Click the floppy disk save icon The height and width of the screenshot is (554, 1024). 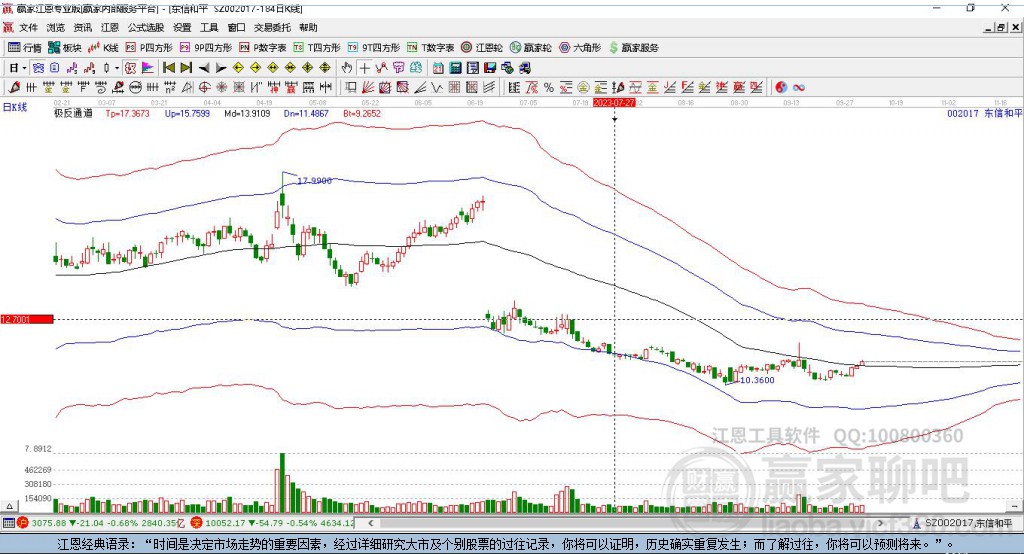pyautogui.click(x=490, y=68)
